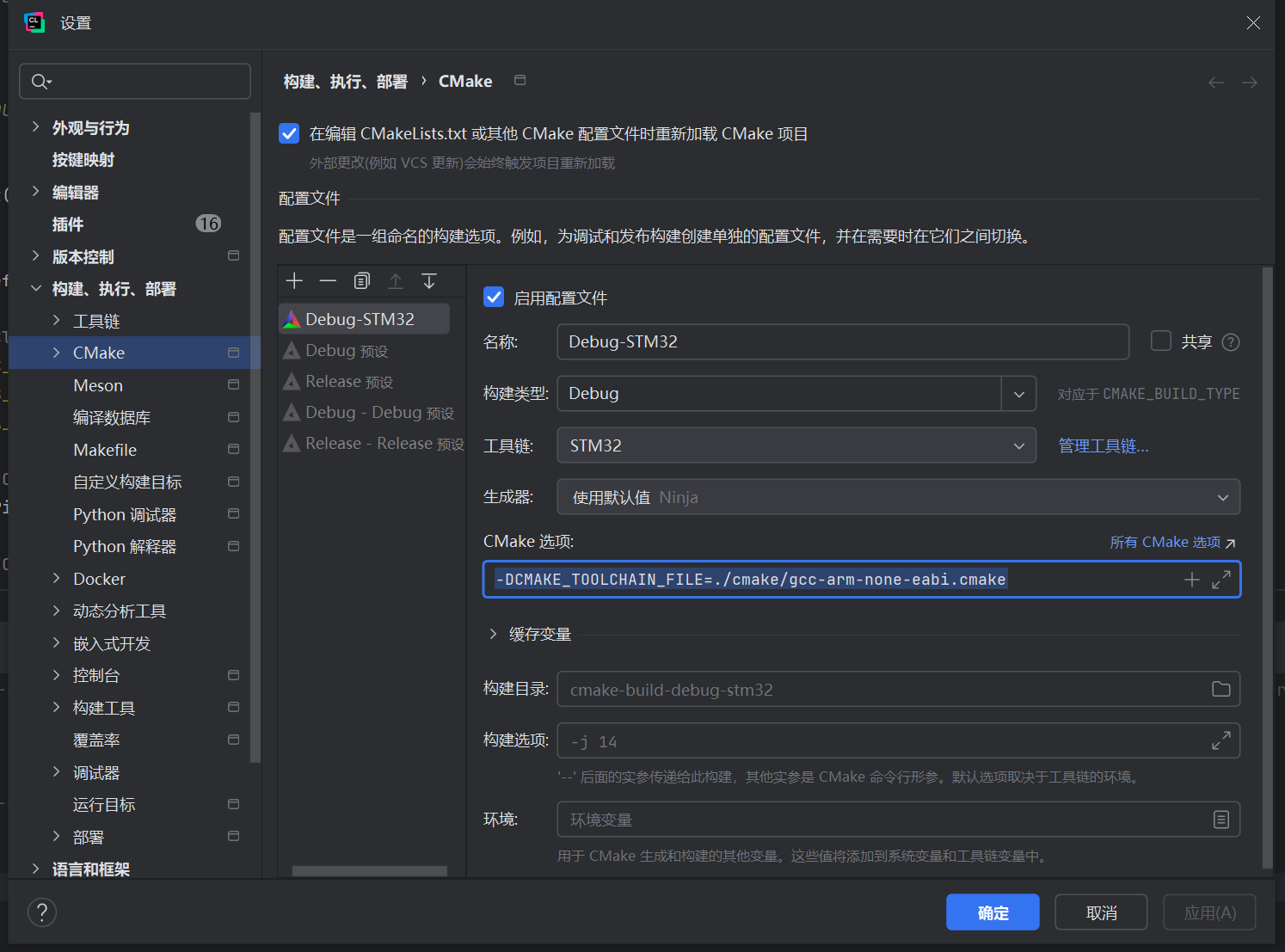Remove the selected profile with minus icon
The width and height of the screenshot is (1285, 952).
(328, 281)
